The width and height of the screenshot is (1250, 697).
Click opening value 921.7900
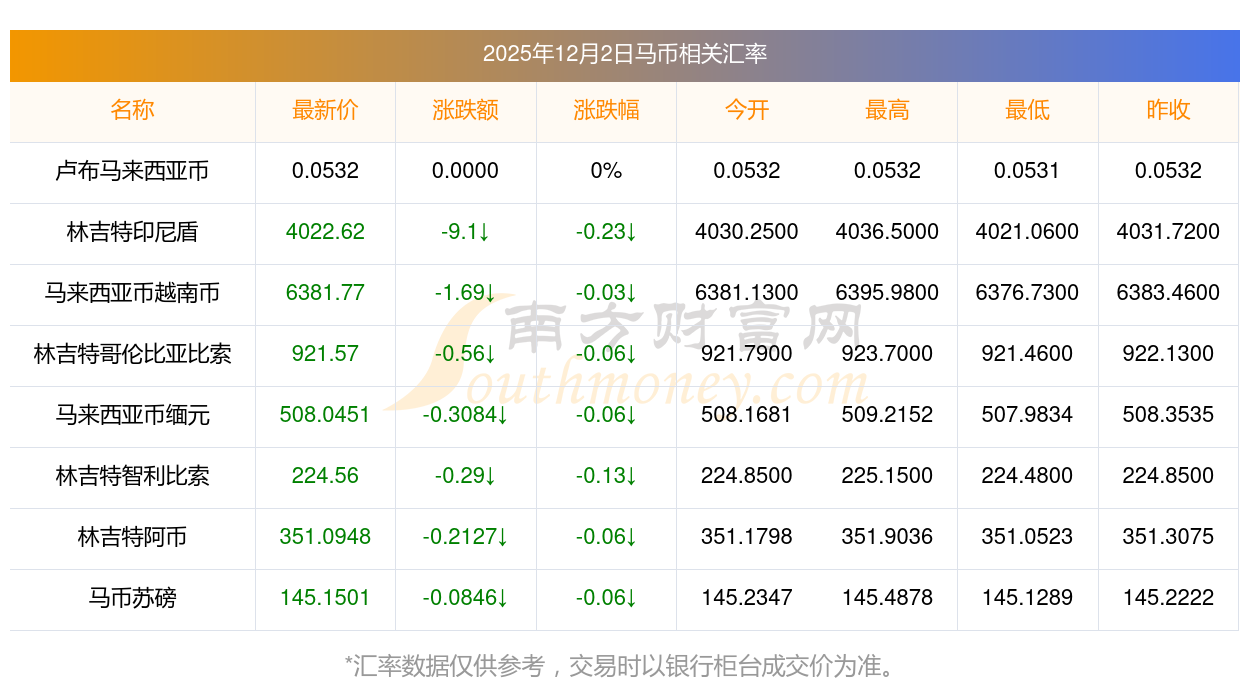747,354
